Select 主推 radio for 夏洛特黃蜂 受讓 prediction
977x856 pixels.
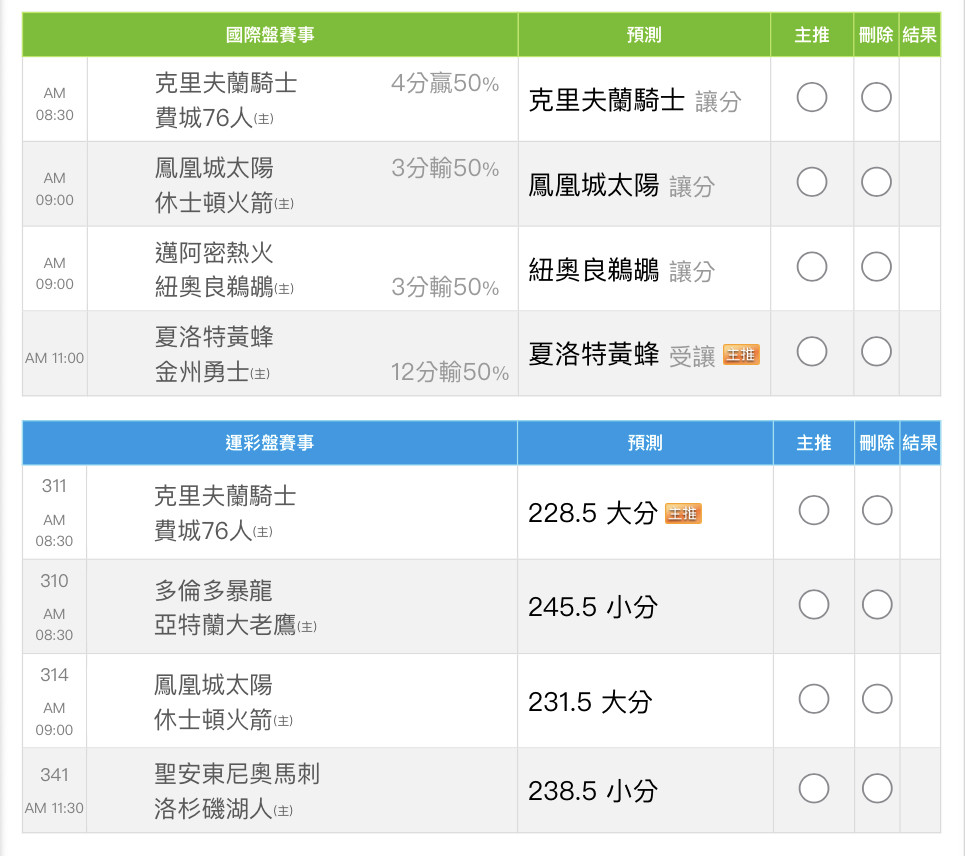coord(811,352)
